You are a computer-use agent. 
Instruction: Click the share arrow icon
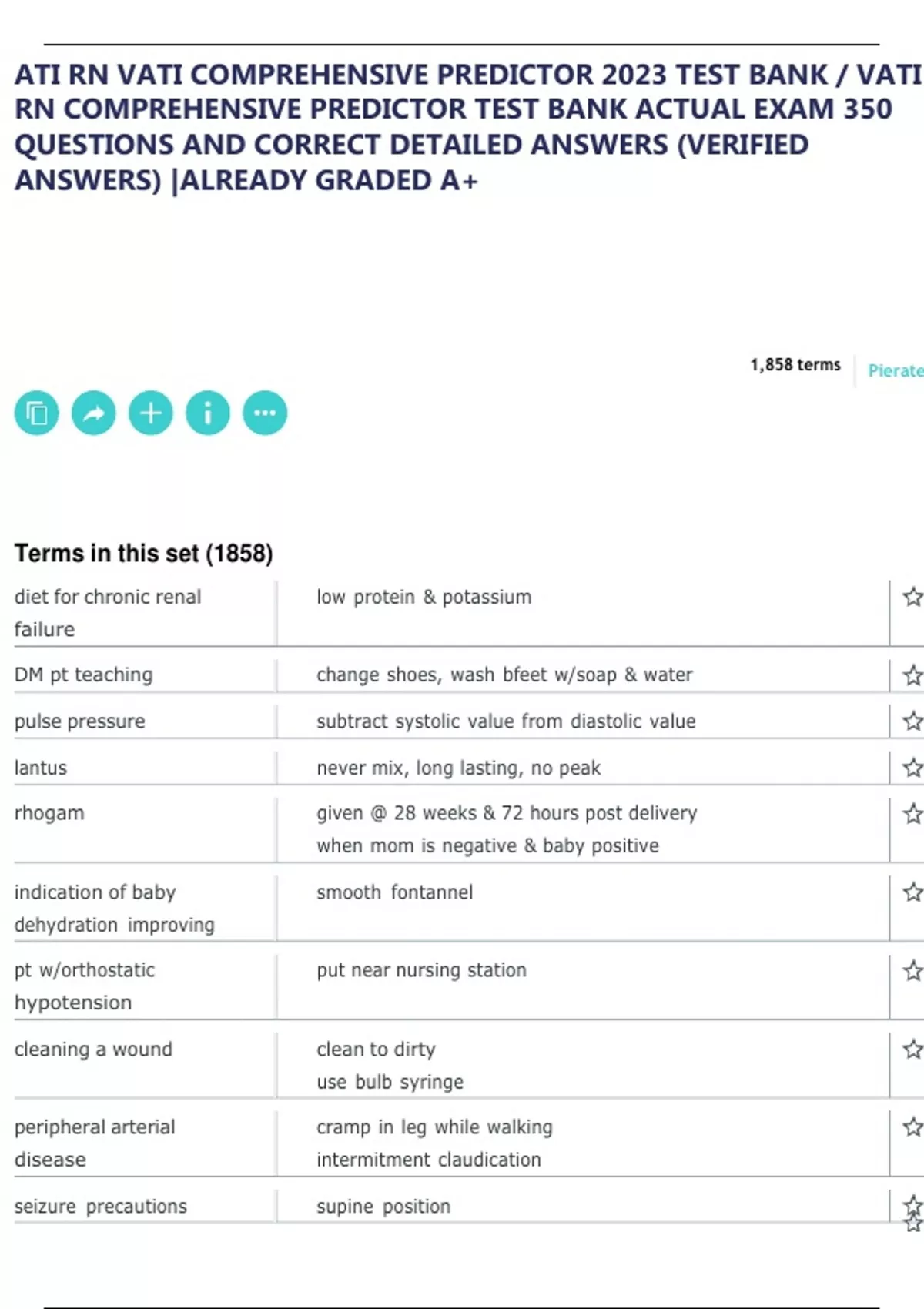93,413
